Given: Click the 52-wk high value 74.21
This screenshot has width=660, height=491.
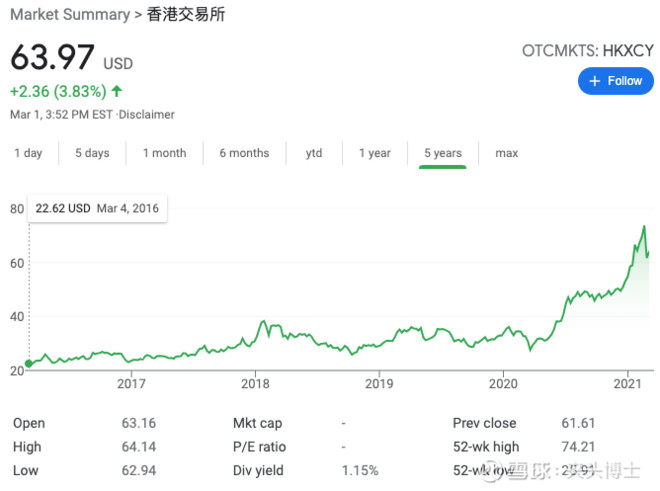Looking at the screenshot, I should pyautogui.click(x=578, y=446).
